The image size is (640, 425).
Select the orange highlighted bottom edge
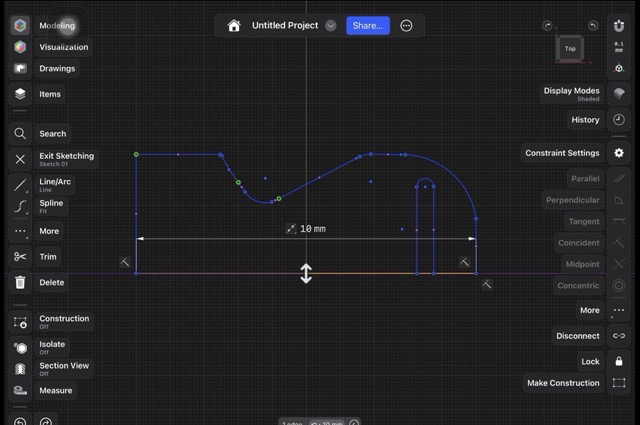pos(392,274)
